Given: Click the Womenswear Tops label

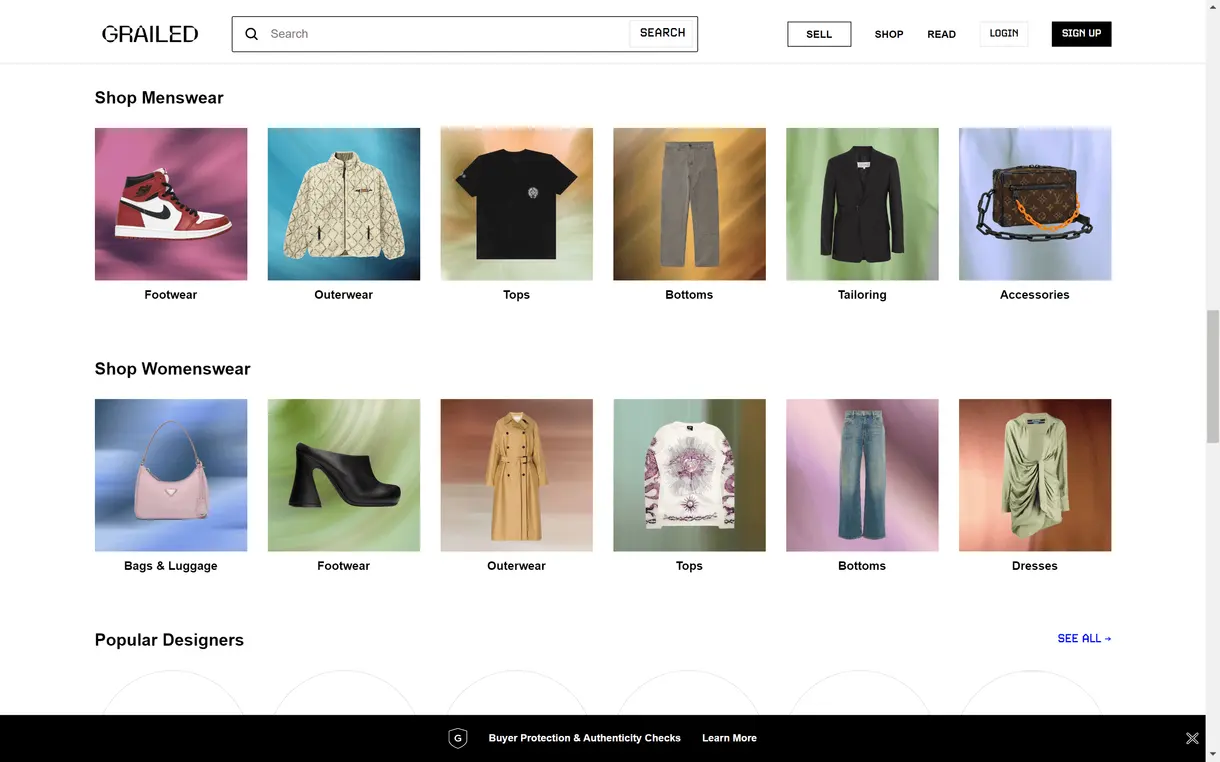Looking at the screenshot, I should click(x=690, y=566).
